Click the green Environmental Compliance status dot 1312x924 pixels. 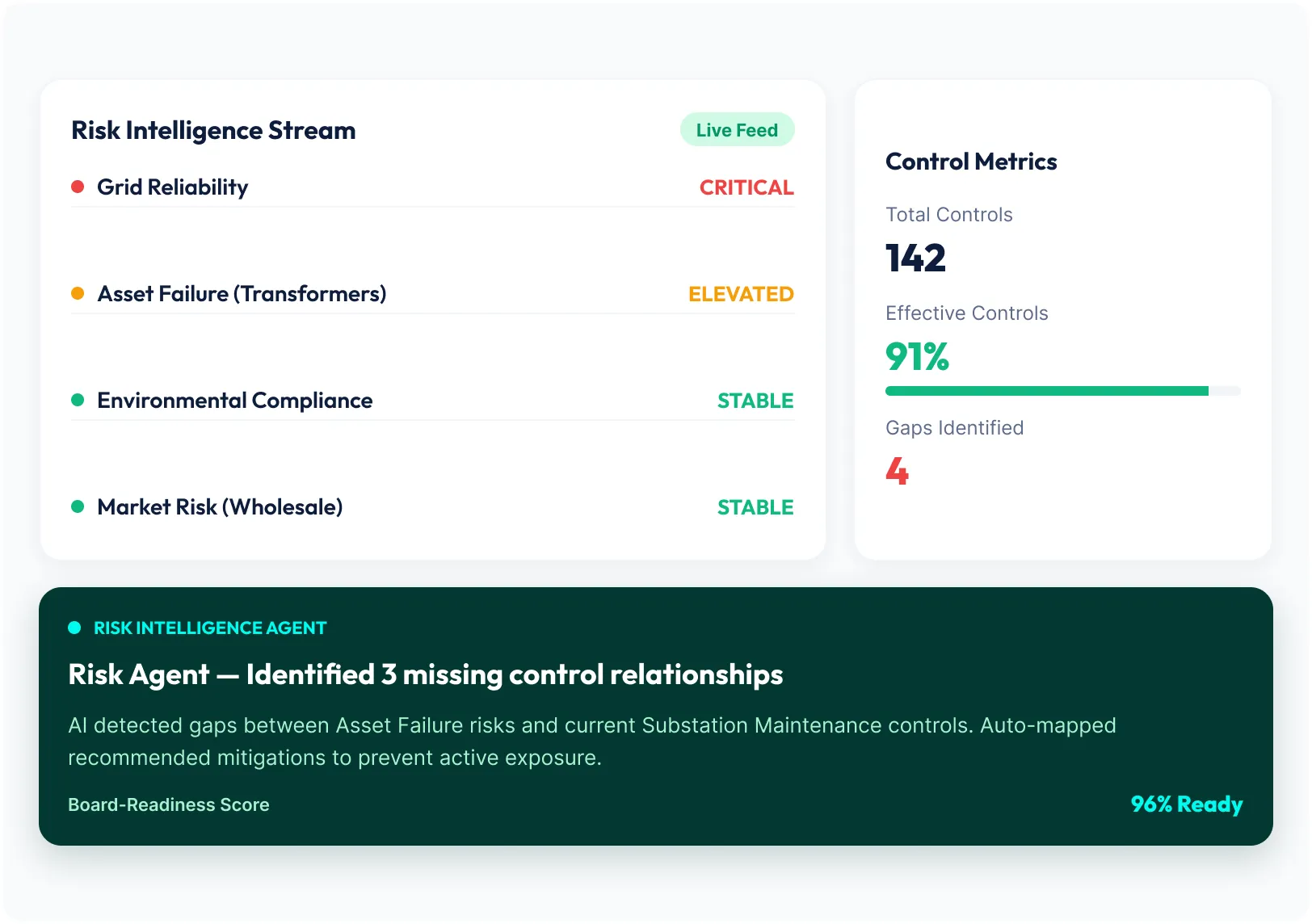click(x=78, y=401)
